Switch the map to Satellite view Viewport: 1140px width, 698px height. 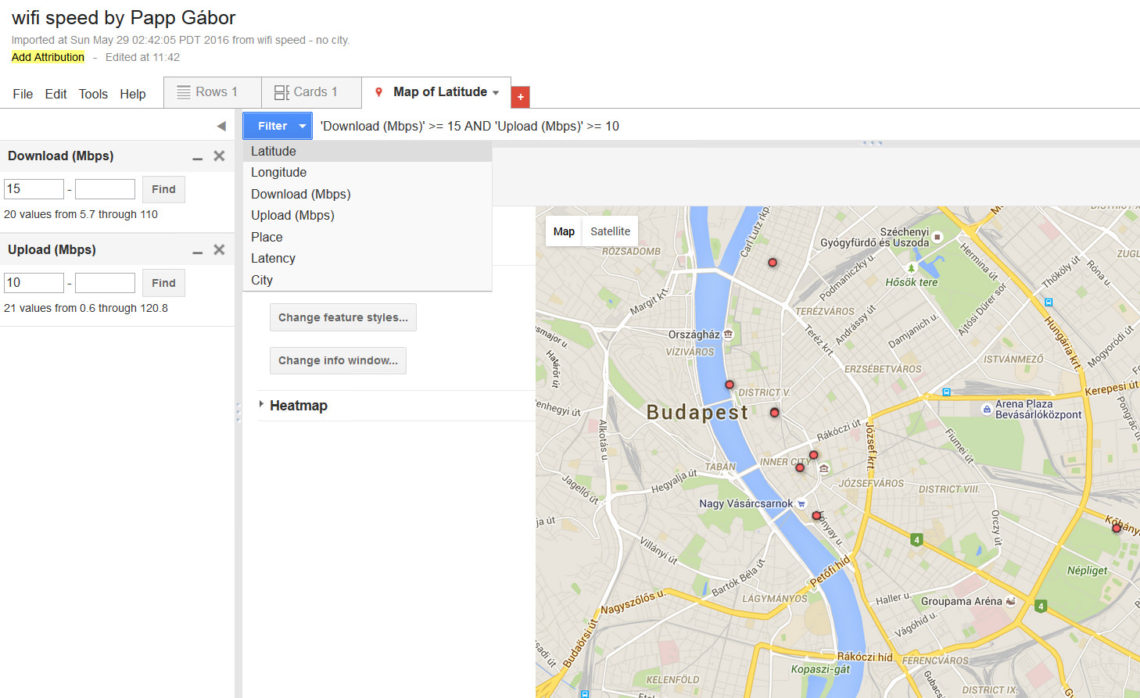coord(610,231)
